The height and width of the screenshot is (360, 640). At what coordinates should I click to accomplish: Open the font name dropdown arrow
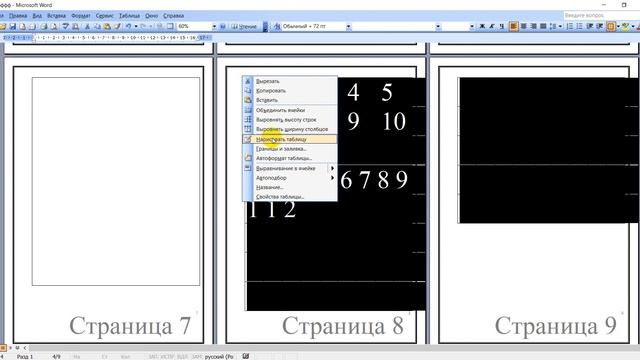(x=438, y=27)
